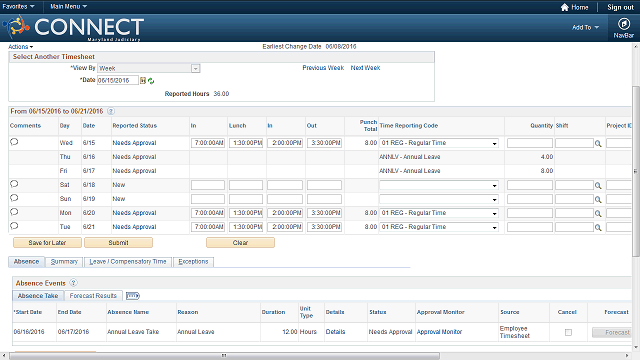640x360 pixels.
Task: Open Needs Approval status for Mon 6/20
Action: point(134,213)
